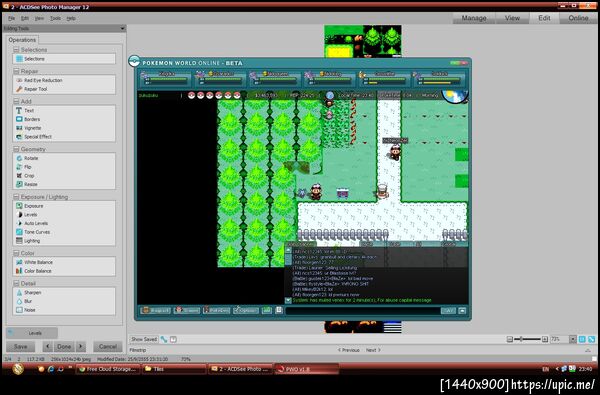Go to the Next image in Filmstrip
The width and height of the screenshot is (600, 395).
tap(373, 350)
